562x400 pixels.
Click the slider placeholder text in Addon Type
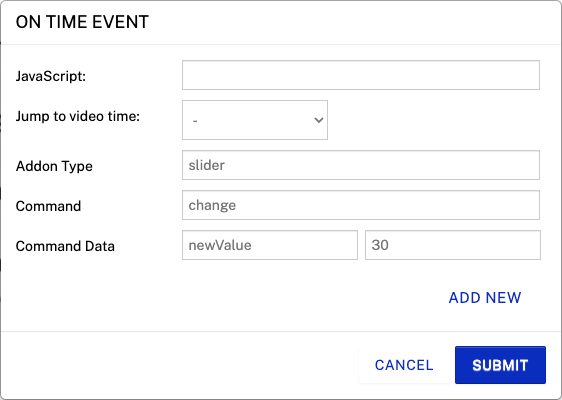(207, 165)
